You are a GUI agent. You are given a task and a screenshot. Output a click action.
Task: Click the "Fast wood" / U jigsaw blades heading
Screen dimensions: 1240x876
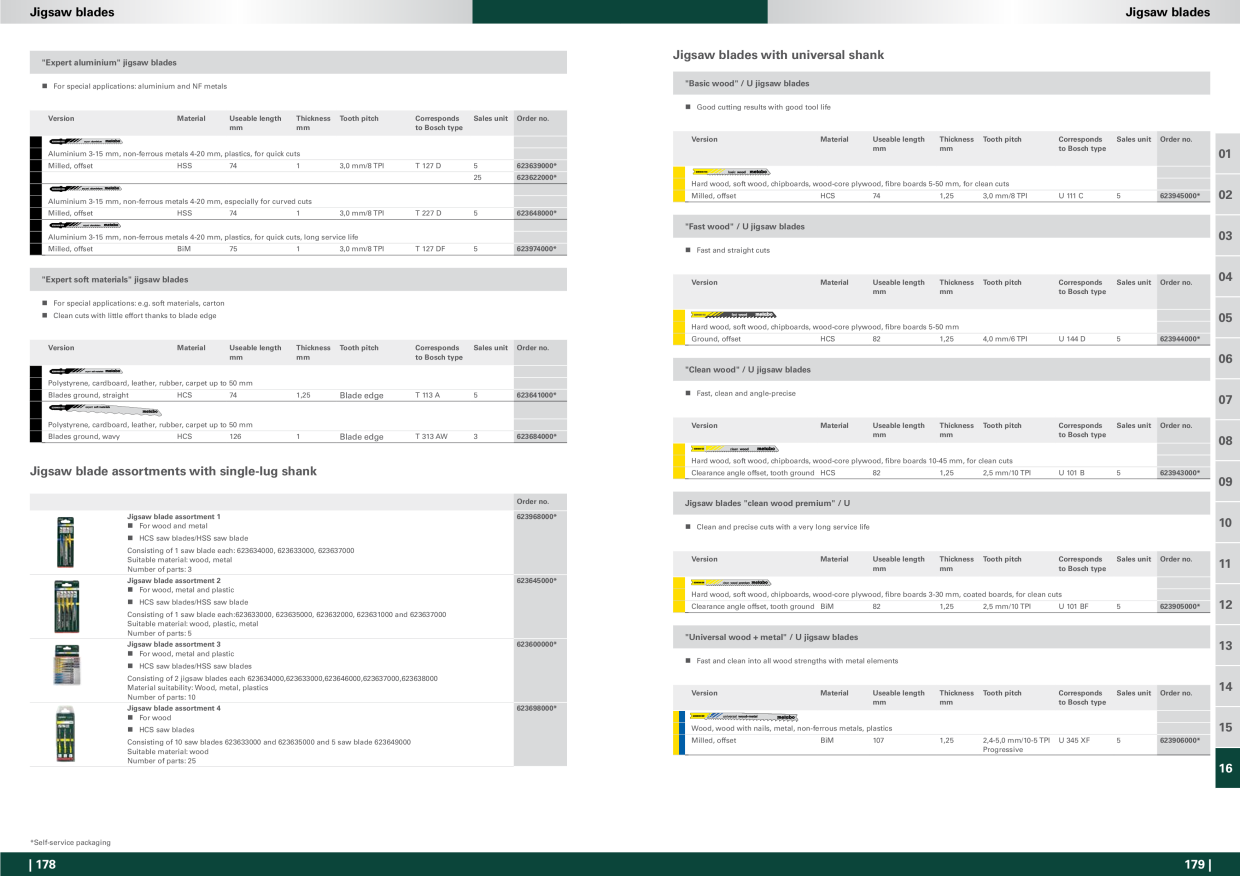[745, 227]
